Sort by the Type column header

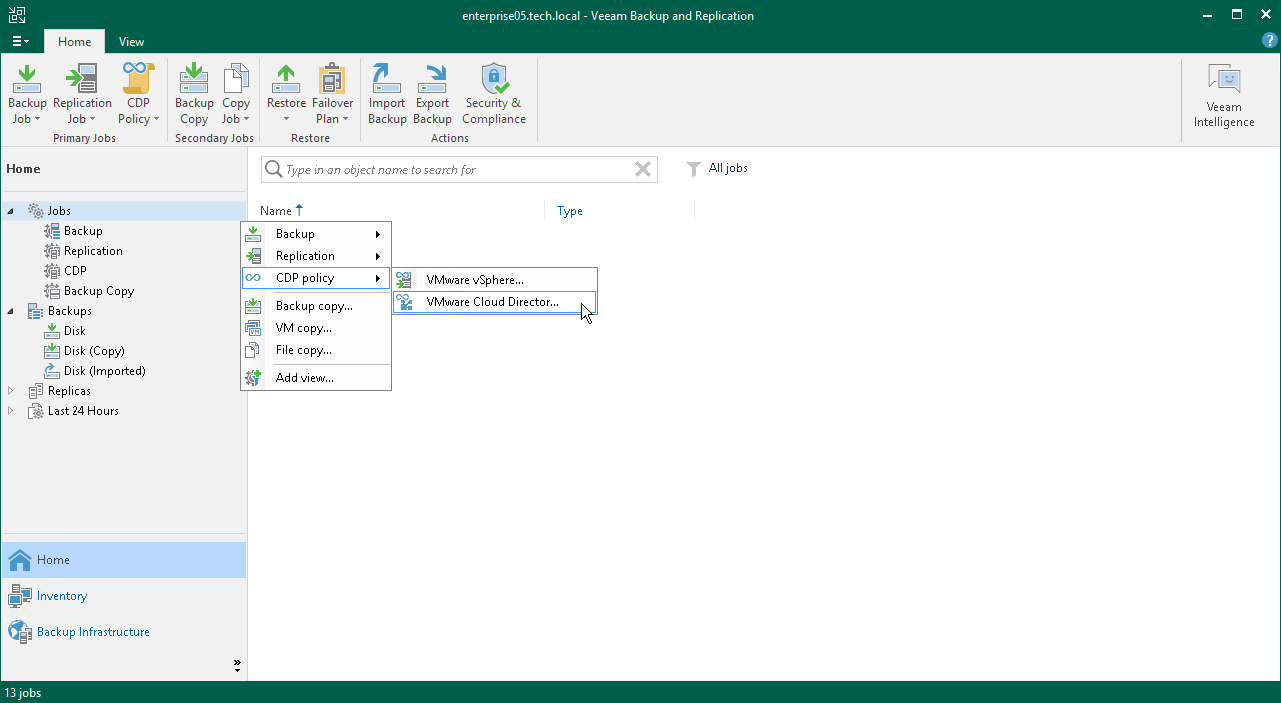pyautogui.click(x=570, y=211)
